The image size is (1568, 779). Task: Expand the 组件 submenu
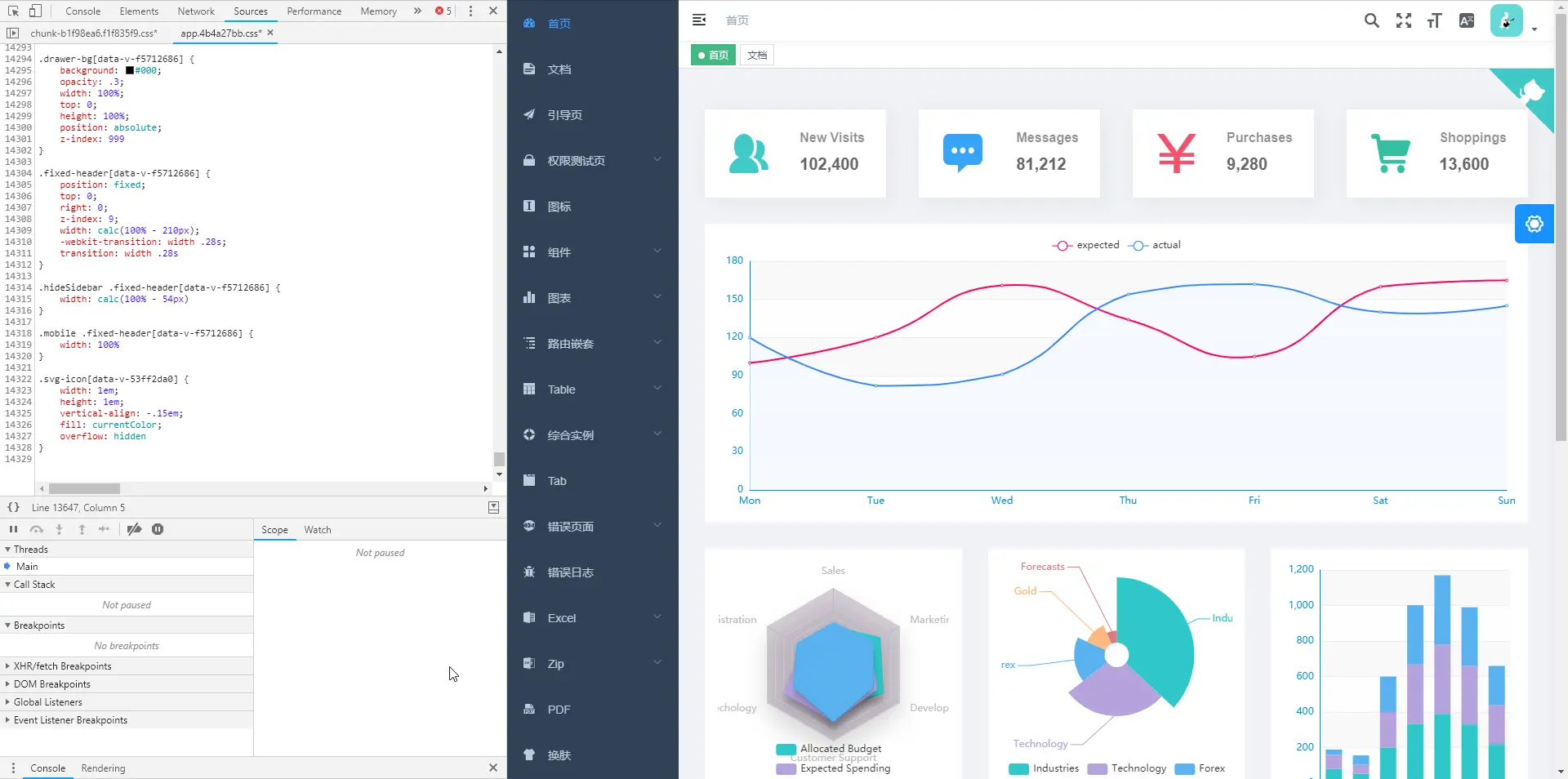tap(593, 252)
